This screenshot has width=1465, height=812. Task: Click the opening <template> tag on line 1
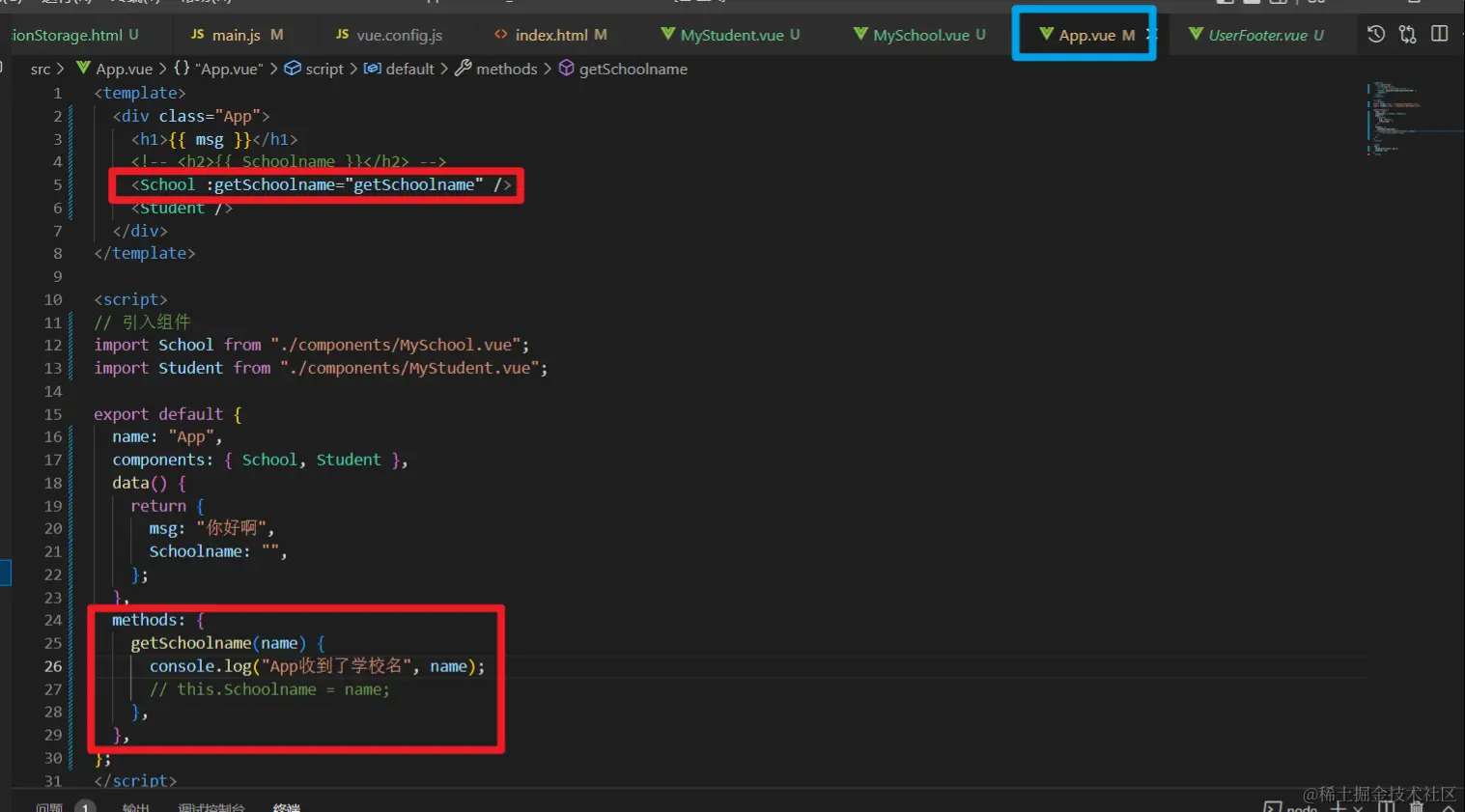tap(140, 93)
